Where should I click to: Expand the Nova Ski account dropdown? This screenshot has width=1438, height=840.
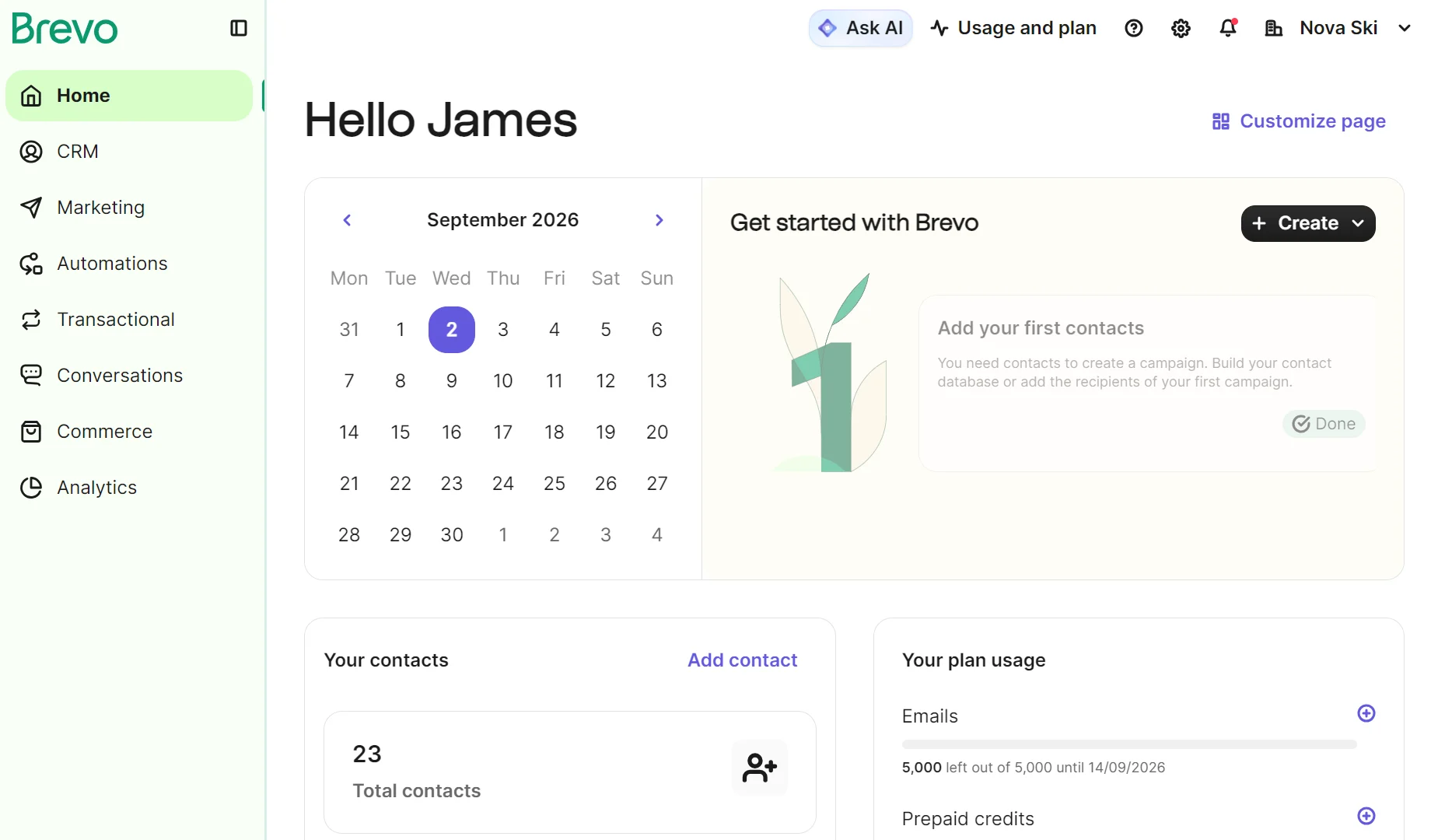click(x=1405, y=28)
